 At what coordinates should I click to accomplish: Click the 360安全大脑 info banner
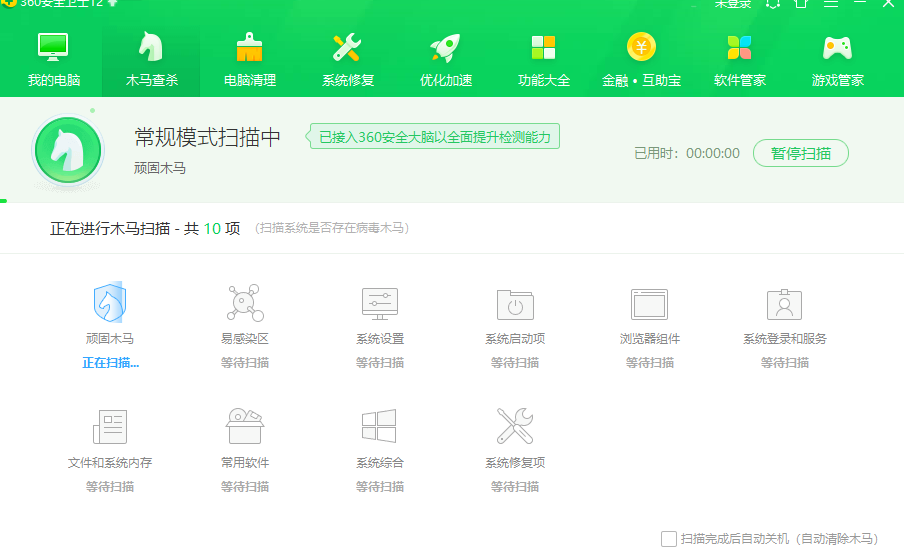click(433, 137)
